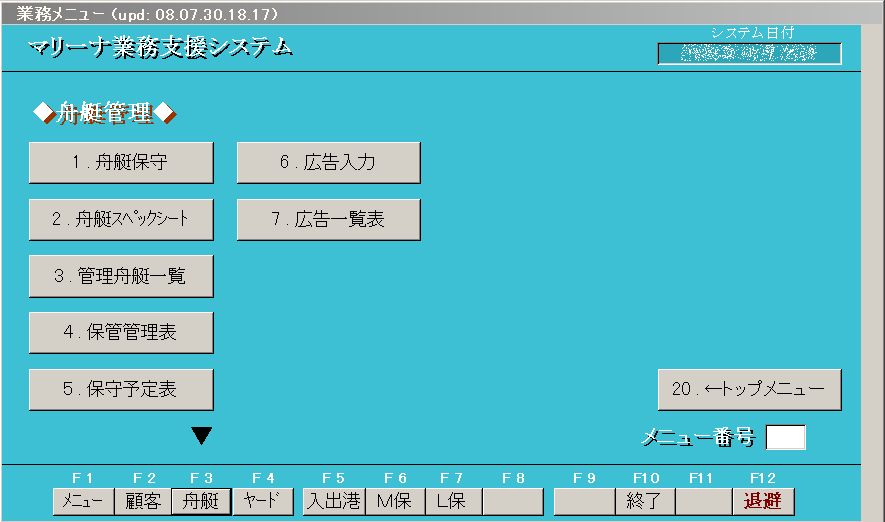885x522 pixels.
Task: Open the F4 ヤード section
Action: click(262, 501)
